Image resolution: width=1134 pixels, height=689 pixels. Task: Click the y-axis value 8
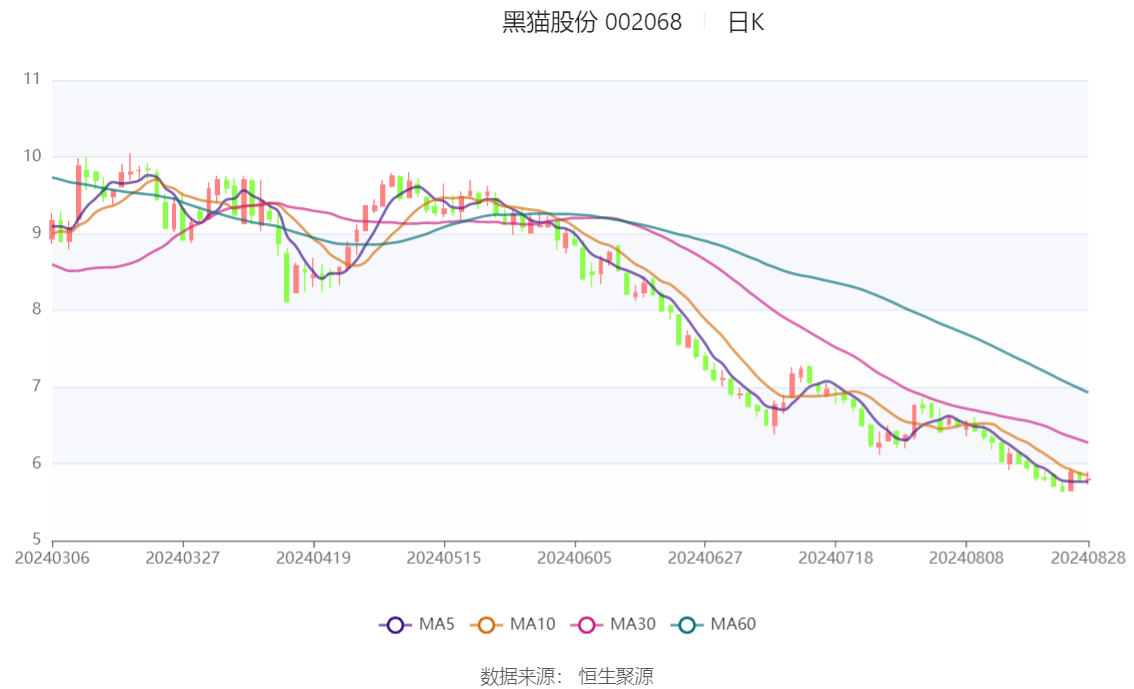tap(36, 309)
